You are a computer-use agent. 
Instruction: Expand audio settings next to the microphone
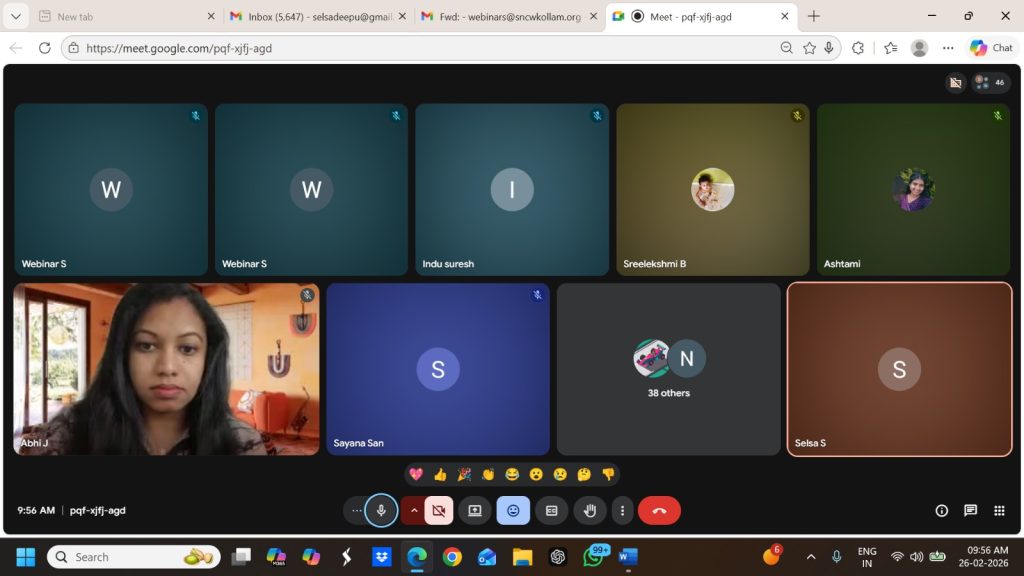pyautogui.click(x=356, y=510)
